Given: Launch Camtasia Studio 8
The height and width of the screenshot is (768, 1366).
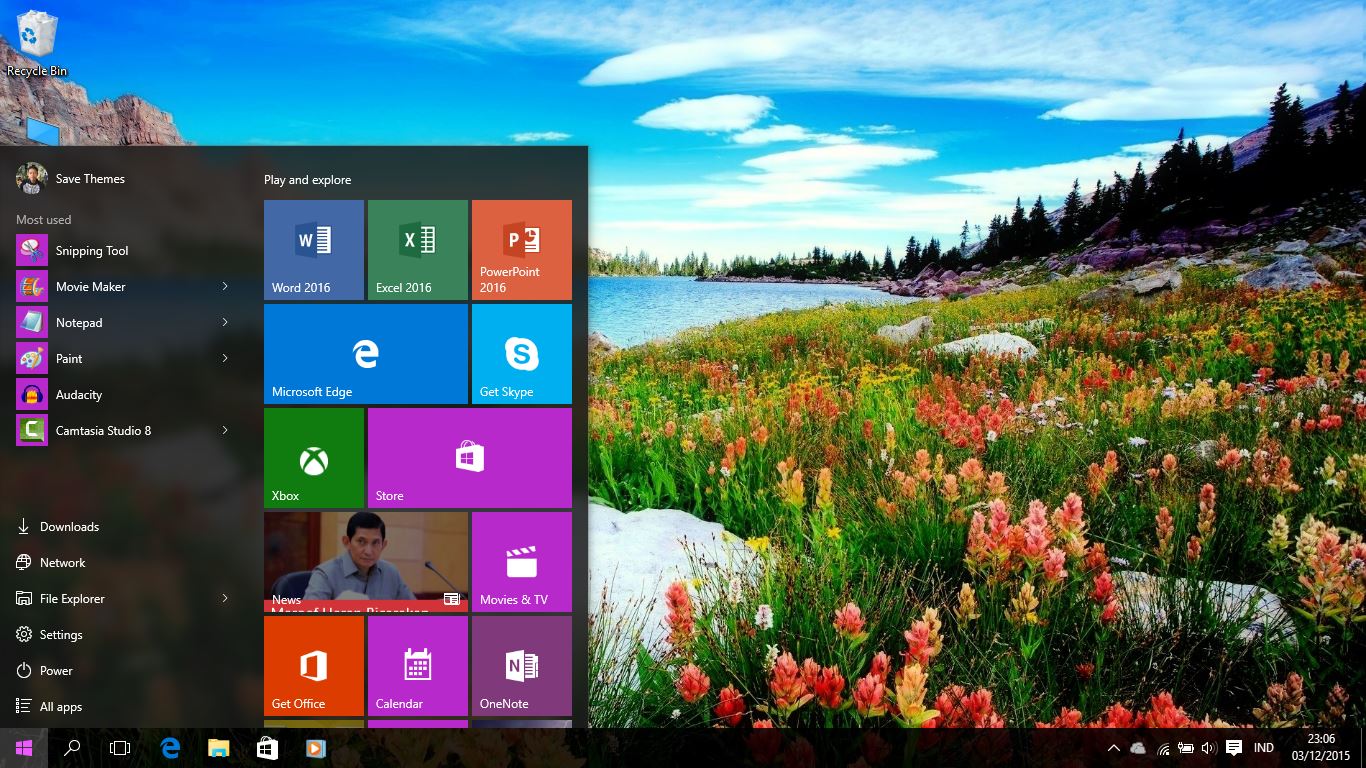Looking at the screenshot, I should pyautogui.click(x=124, y=431).
